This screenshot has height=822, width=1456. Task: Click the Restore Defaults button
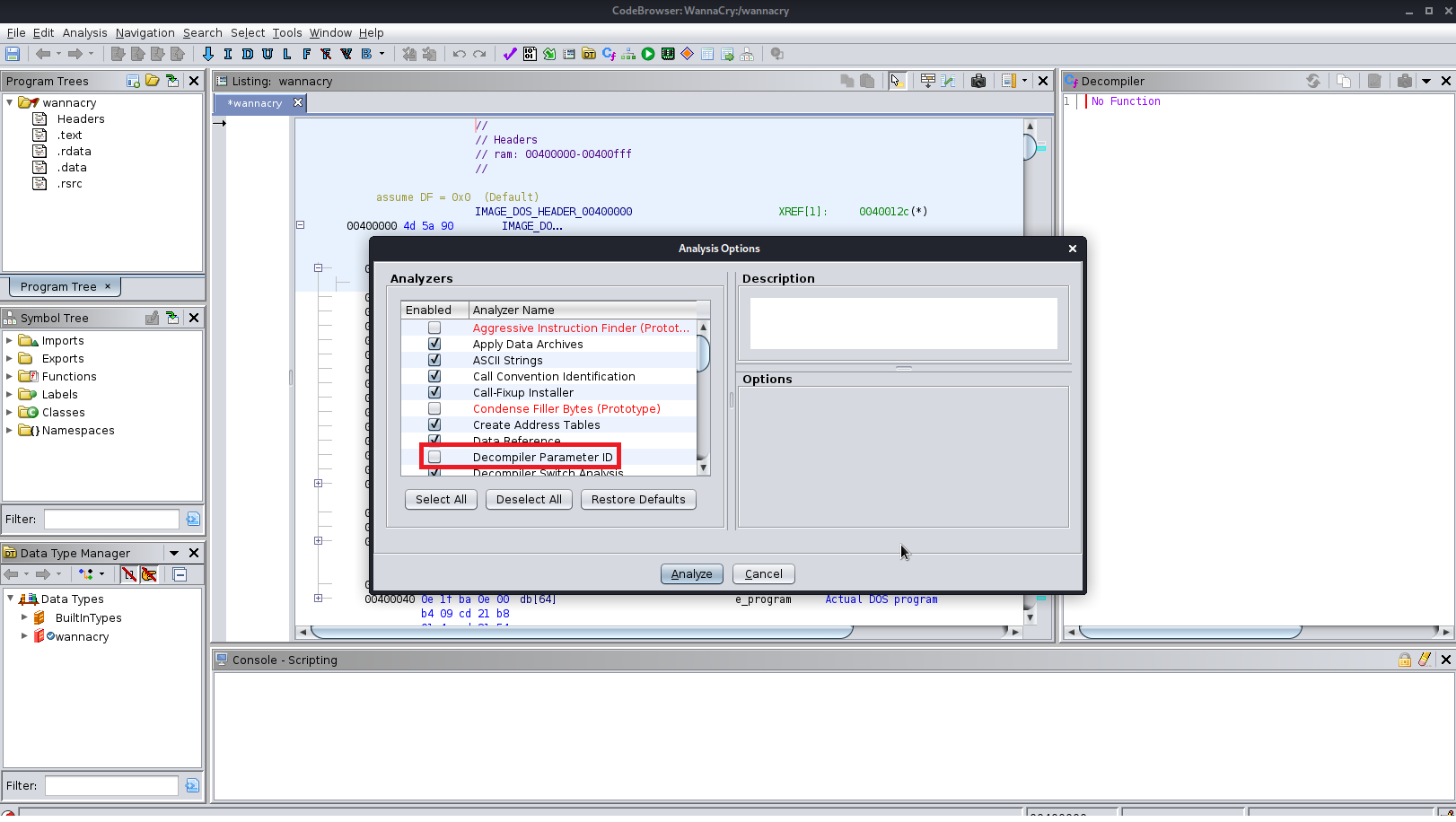pyautogui.click(x=638, y=499)
